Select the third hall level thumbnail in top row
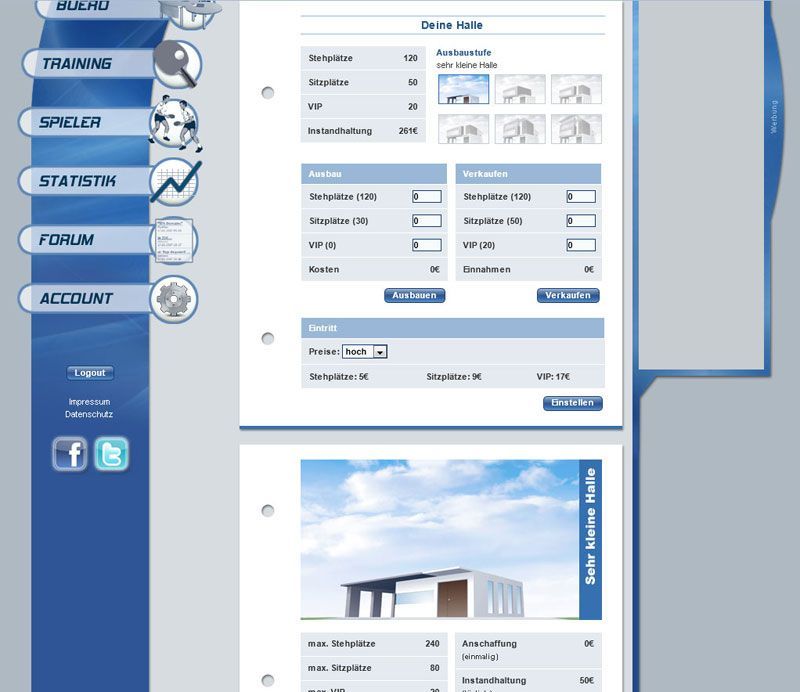The width and height of the screenshot is (800, 692). click(576, 89)
